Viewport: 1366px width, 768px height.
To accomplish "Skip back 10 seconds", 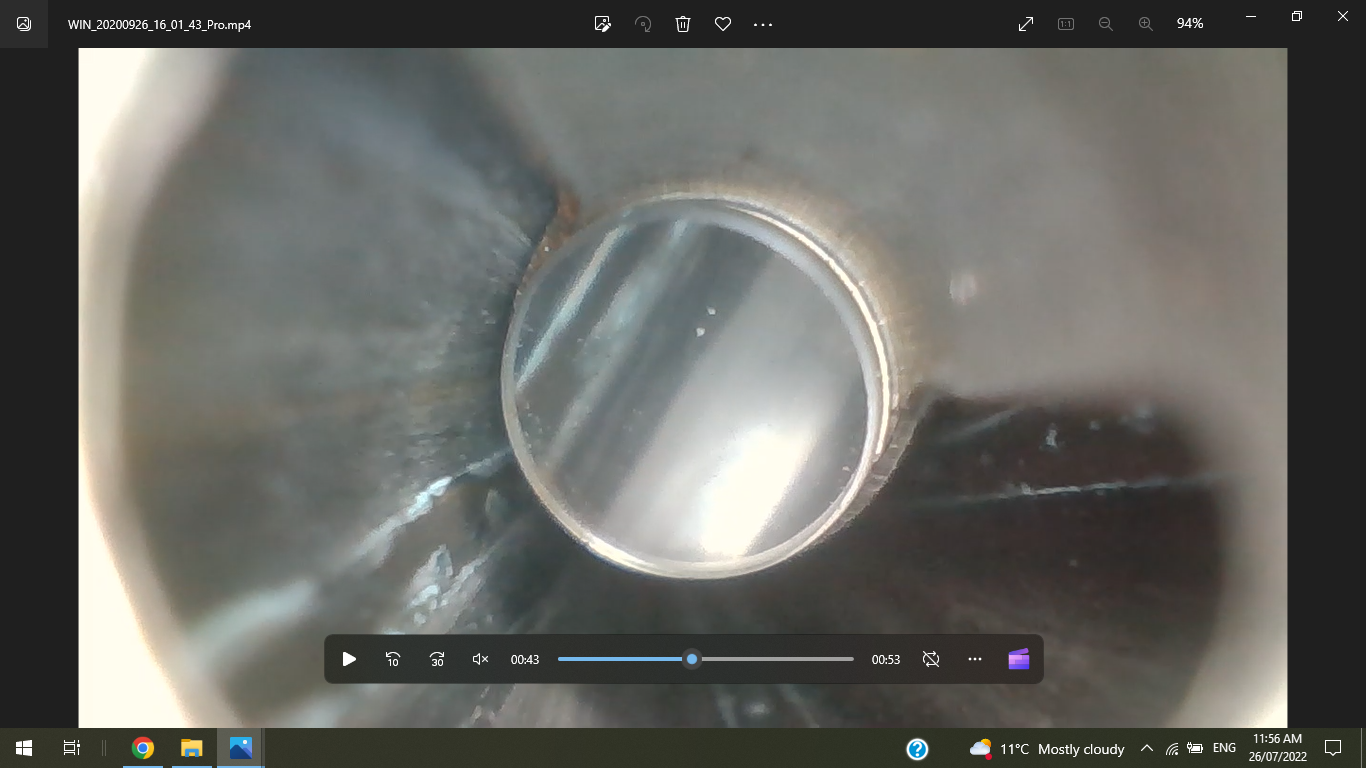I will click(393, 659).
